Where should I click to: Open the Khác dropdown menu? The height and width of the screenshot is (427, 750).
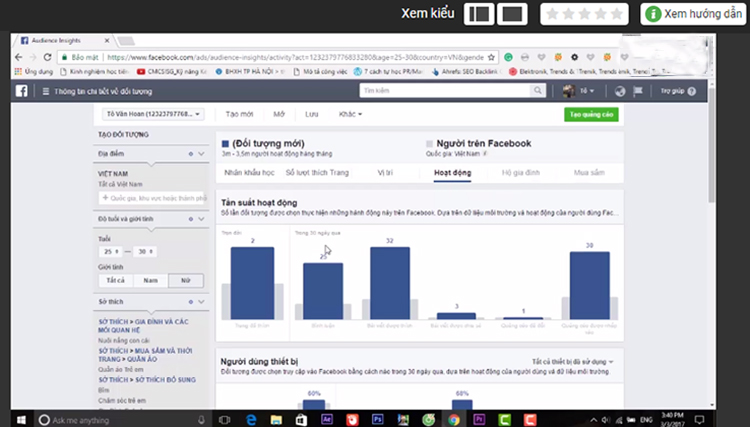(x=351, y=114)
